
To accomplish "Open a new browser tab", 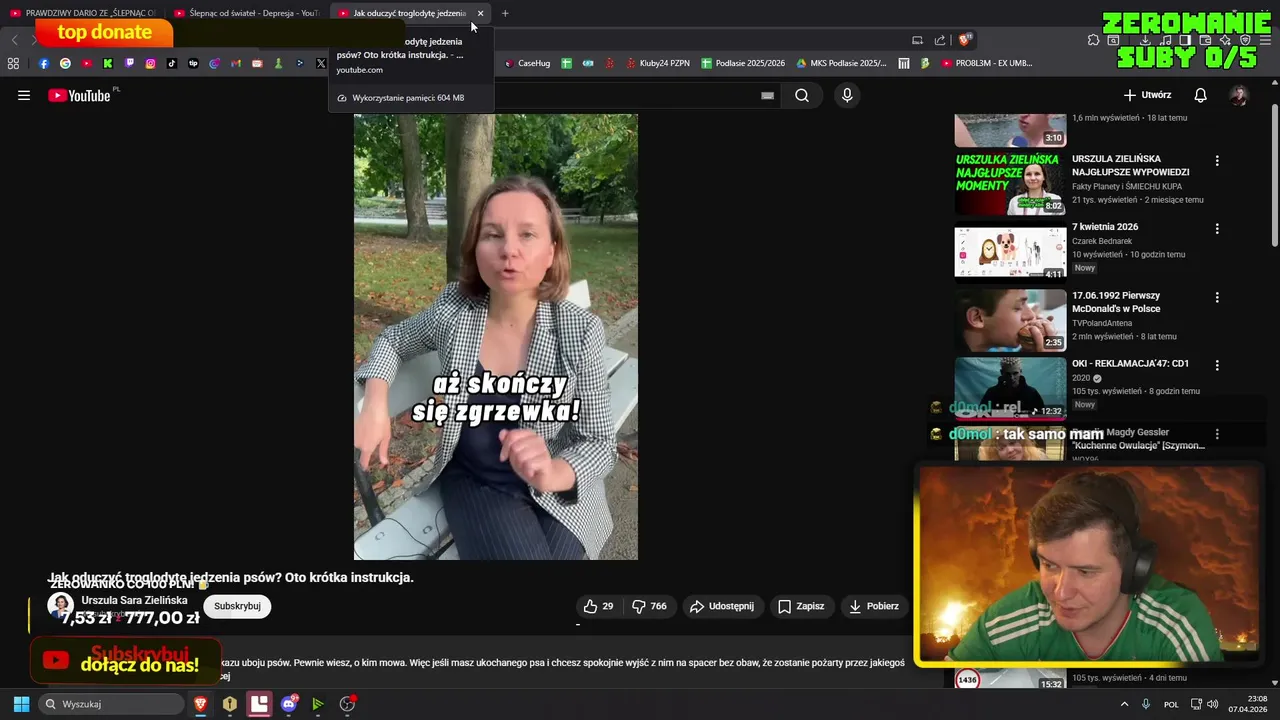I will (505, 13).
